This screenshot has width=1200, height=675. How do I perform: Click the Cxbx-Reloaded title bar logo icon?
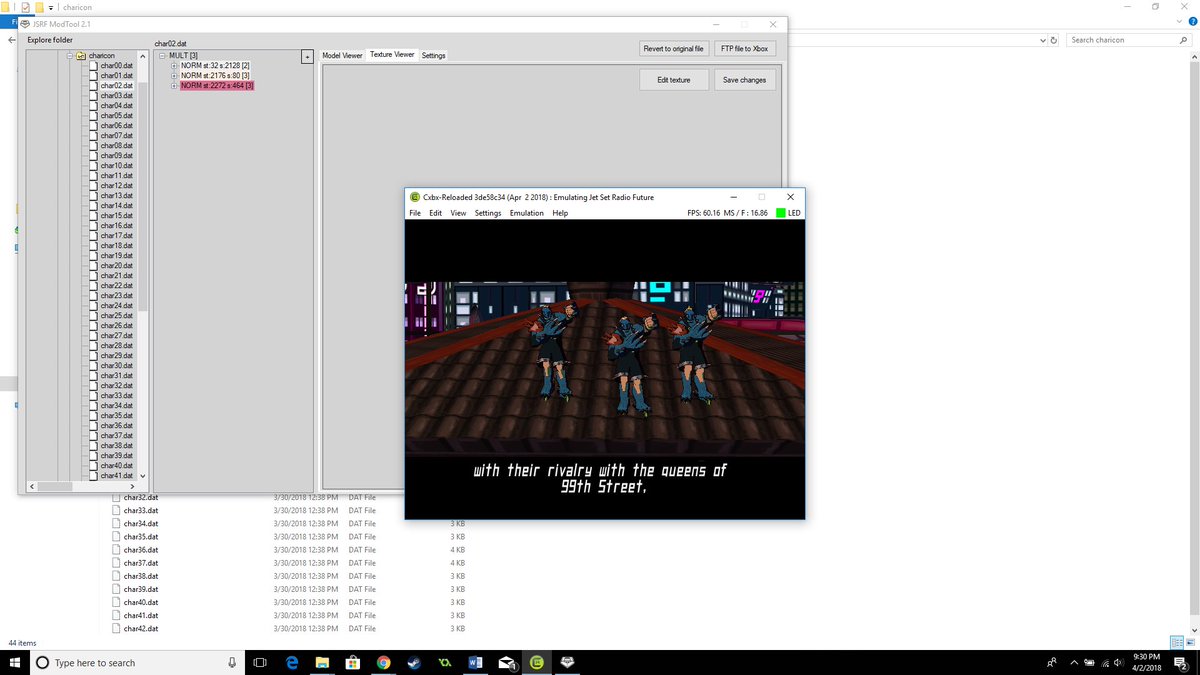pyautogui.click(x=415, y=197)
